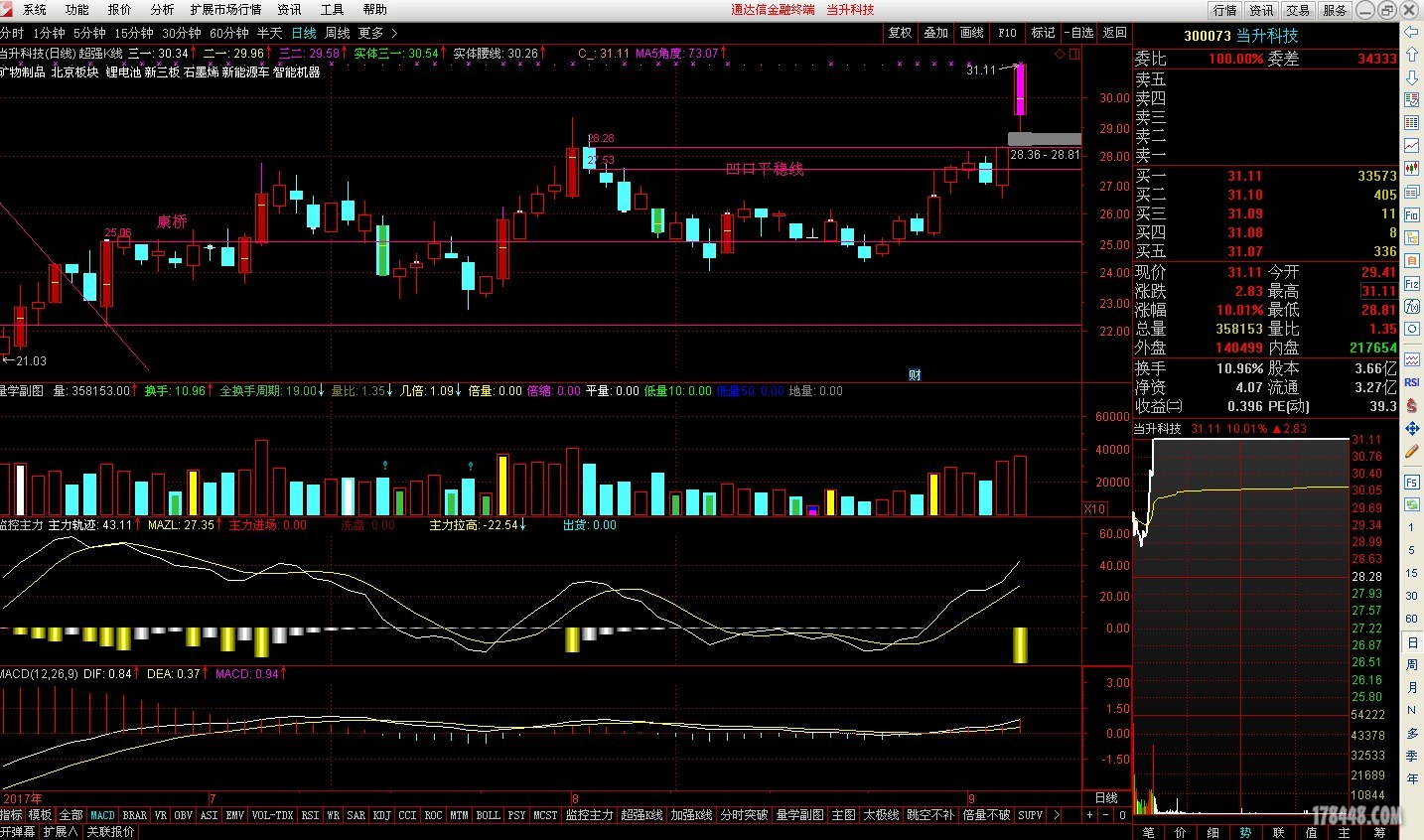Open the 画线 drawing tools option
The width and height of the screenshot is (1424, 840).
(x=971, y=33)
